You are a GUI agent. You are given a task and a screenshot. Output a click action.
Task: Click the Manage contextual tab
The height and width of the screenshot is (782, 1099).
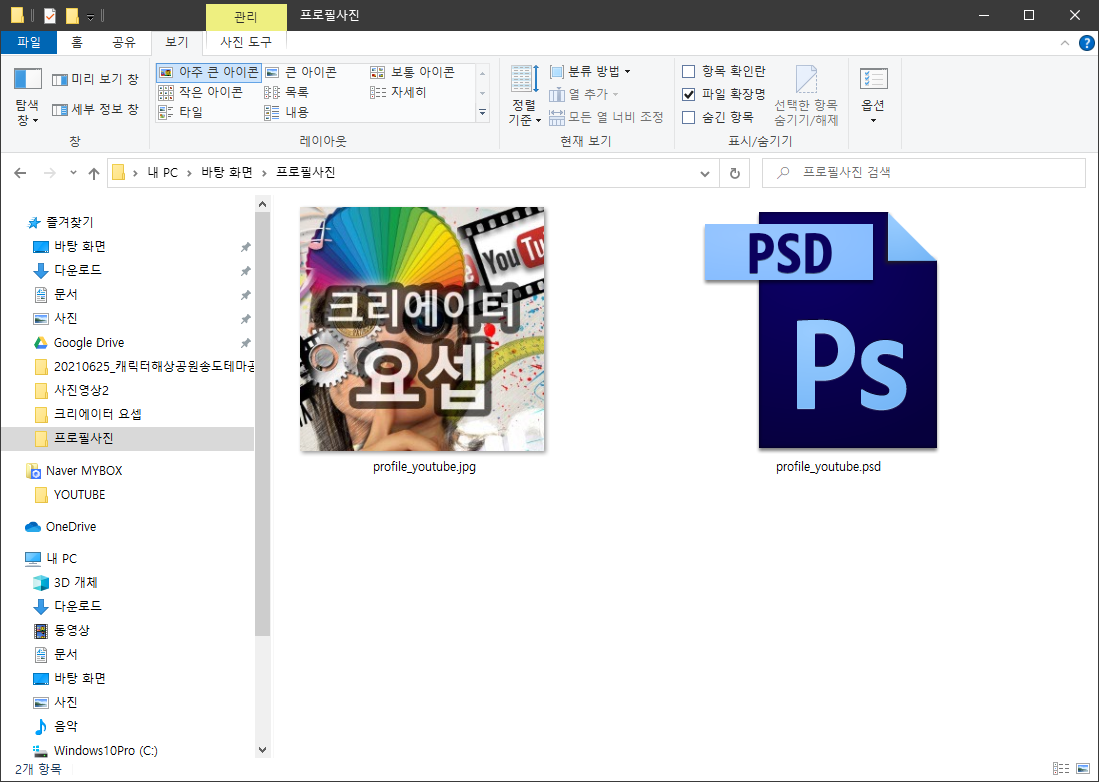pyautogui.click(x=246, y=17)
